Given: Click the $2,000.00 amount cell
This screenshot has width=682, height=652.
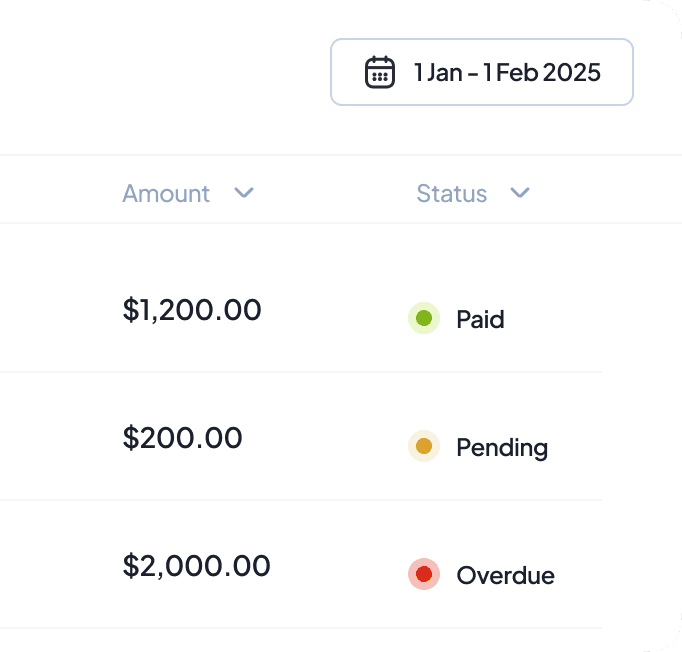Looking at the screenshot, I should tap(196, 566).
